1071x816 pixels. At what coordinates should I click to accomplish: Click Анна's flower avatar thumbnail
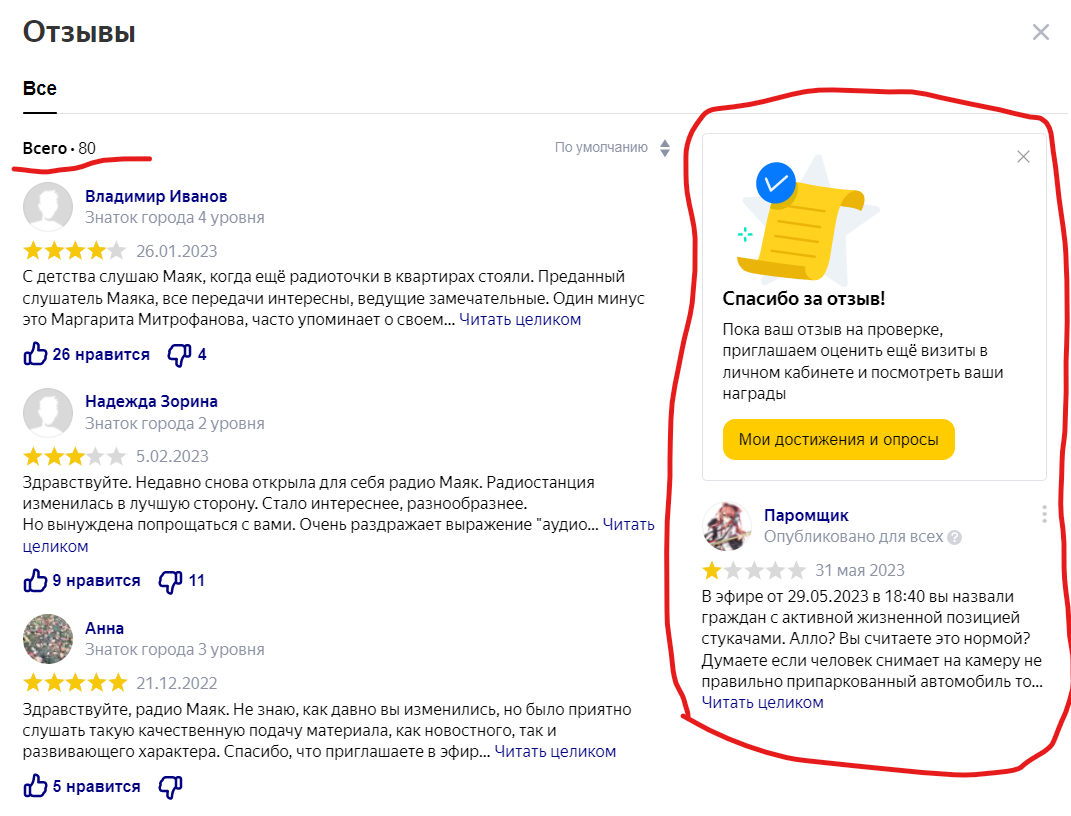48,638
